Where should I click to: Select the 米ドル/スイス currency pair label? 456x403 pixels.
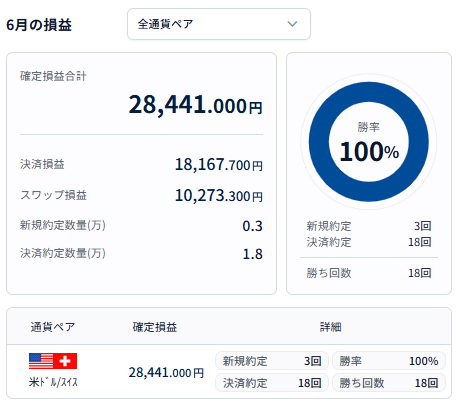pos(53,382)
